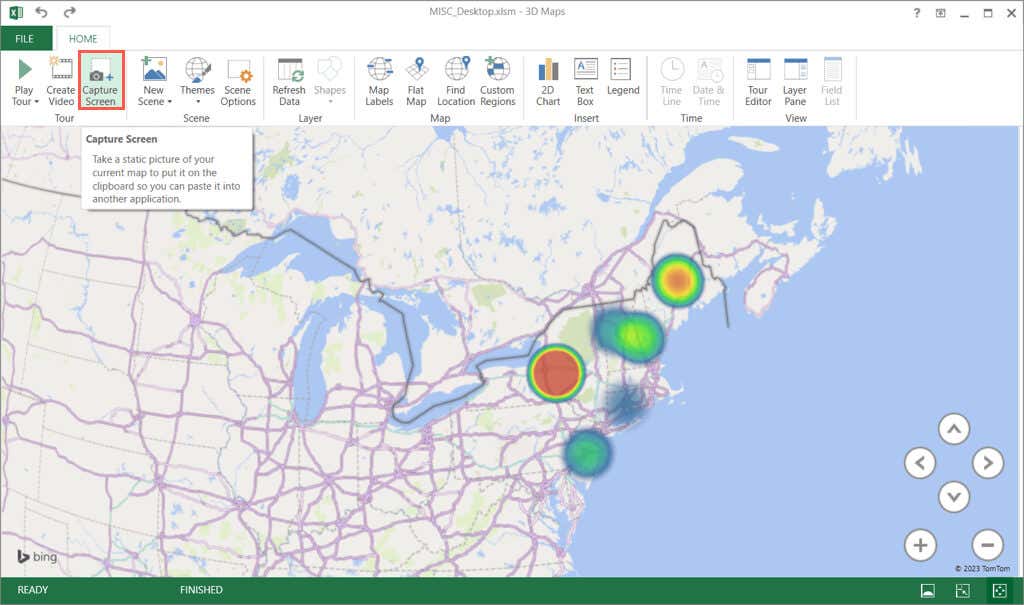Click the middle status bar view icon
Image resolution: width=1024 pixels, height=605 pixels.
[x=963, y=591]
